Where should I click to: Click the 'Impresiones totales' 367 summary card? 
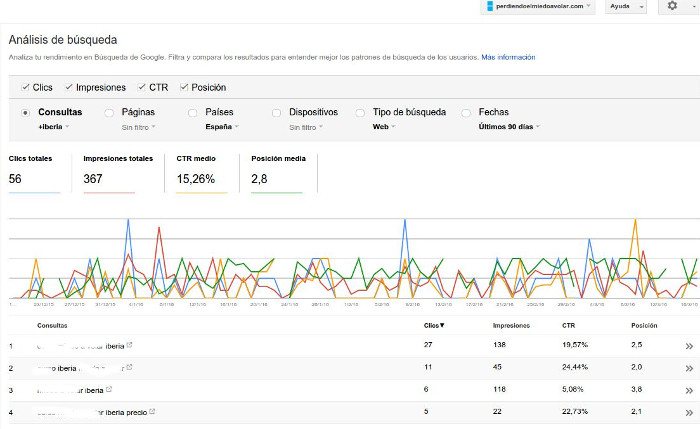[118, 174]
